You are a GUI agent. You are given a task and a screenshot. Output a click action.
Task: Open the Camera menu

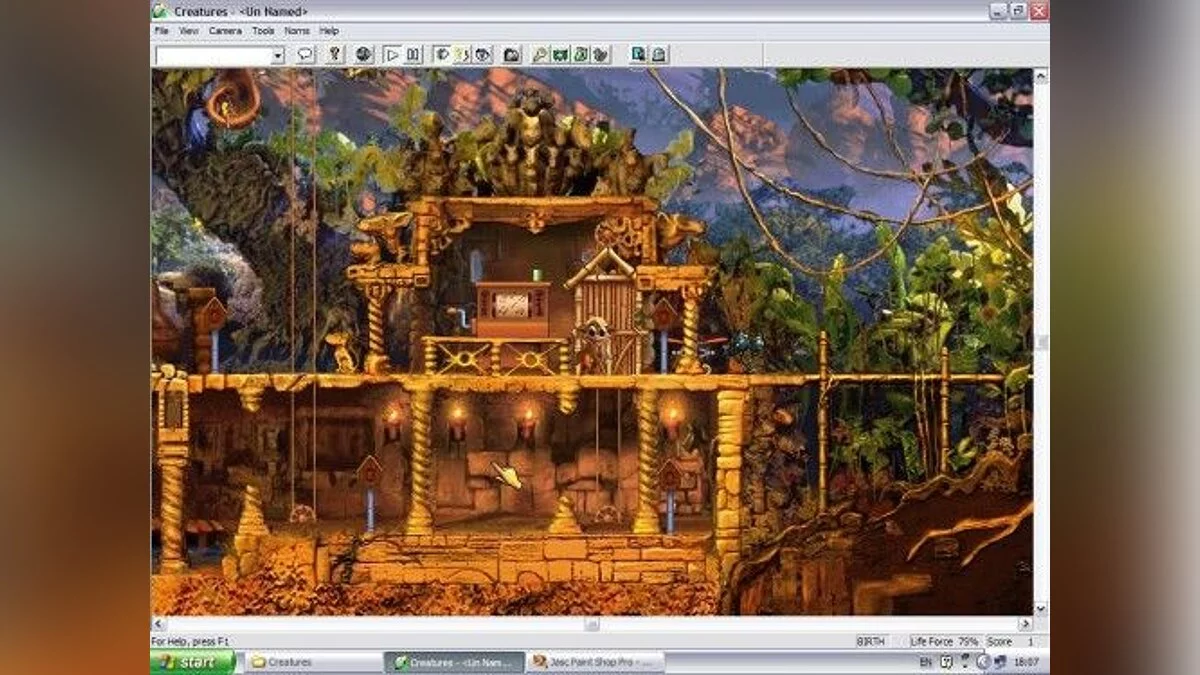pyautogui.click(x=225, y=31)
